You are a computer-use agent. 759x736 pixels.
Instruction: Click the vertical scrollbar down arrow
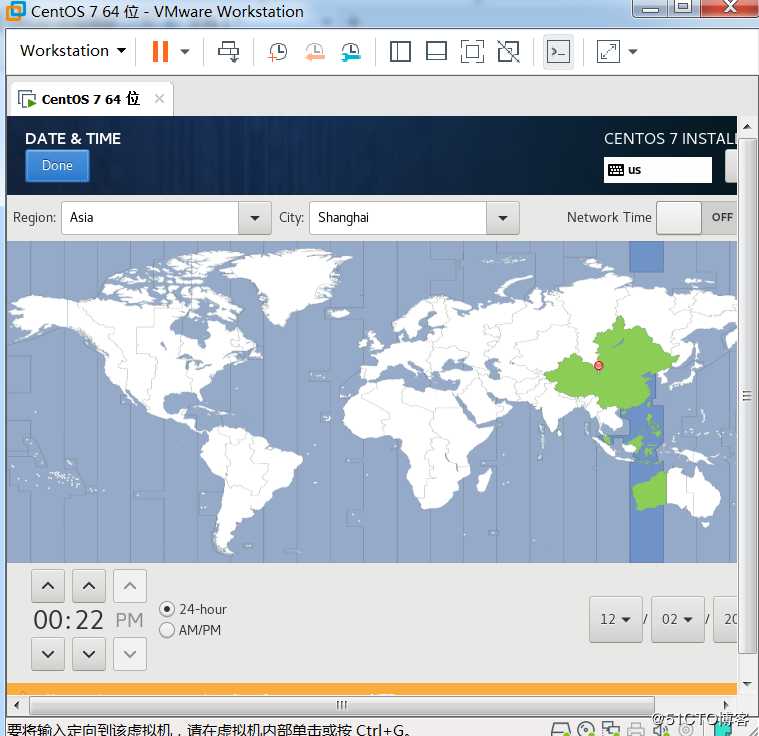(747, 684)
